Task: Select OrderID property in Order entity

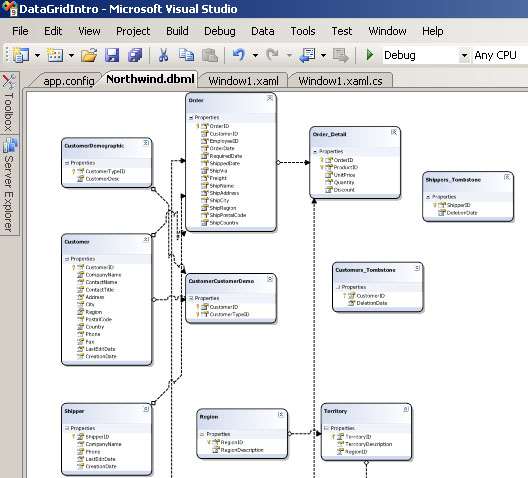Action: [x=219, y=126]
